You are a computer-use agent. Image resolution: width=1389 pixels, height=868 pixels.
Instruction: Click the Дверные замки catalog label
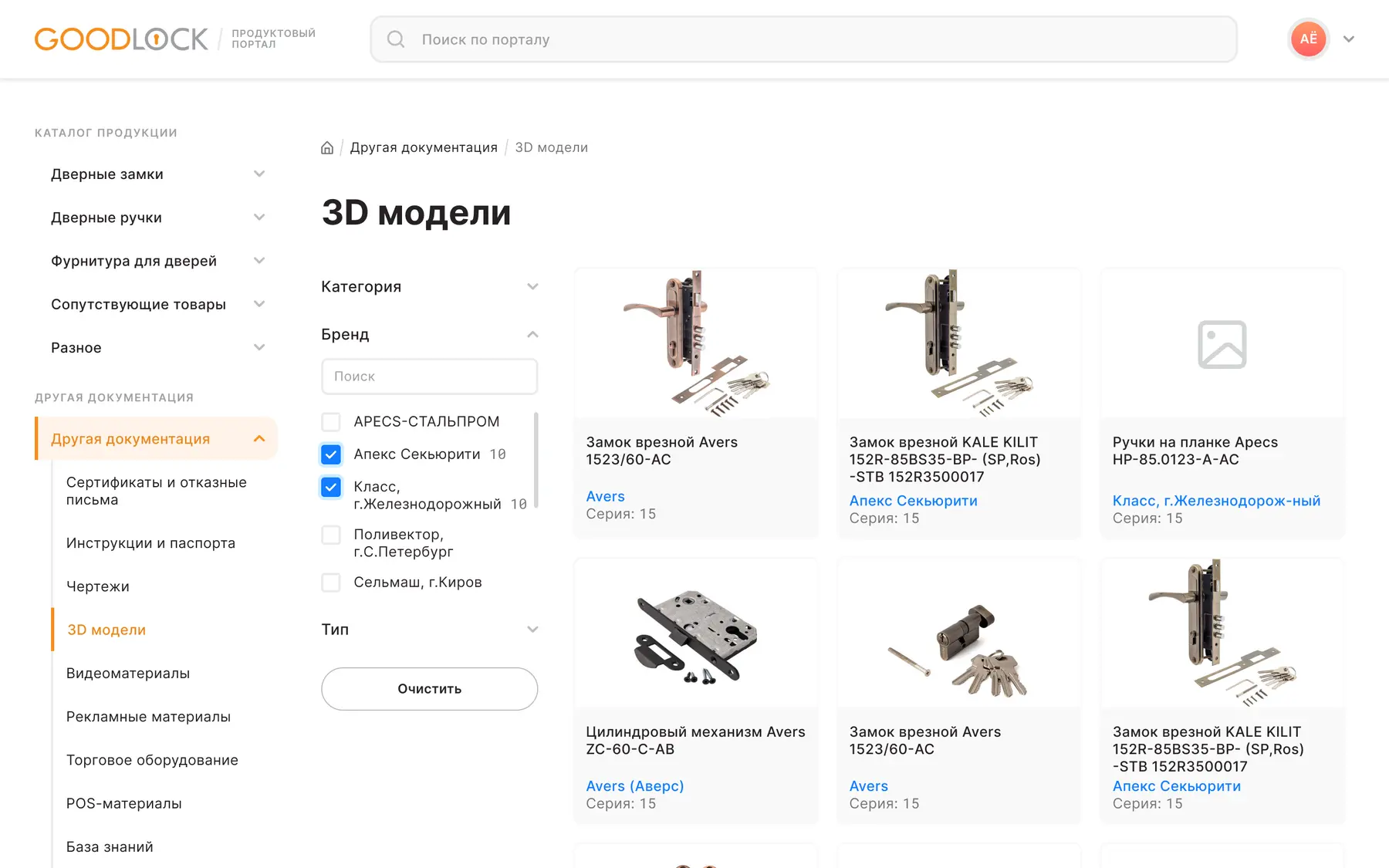107,174
